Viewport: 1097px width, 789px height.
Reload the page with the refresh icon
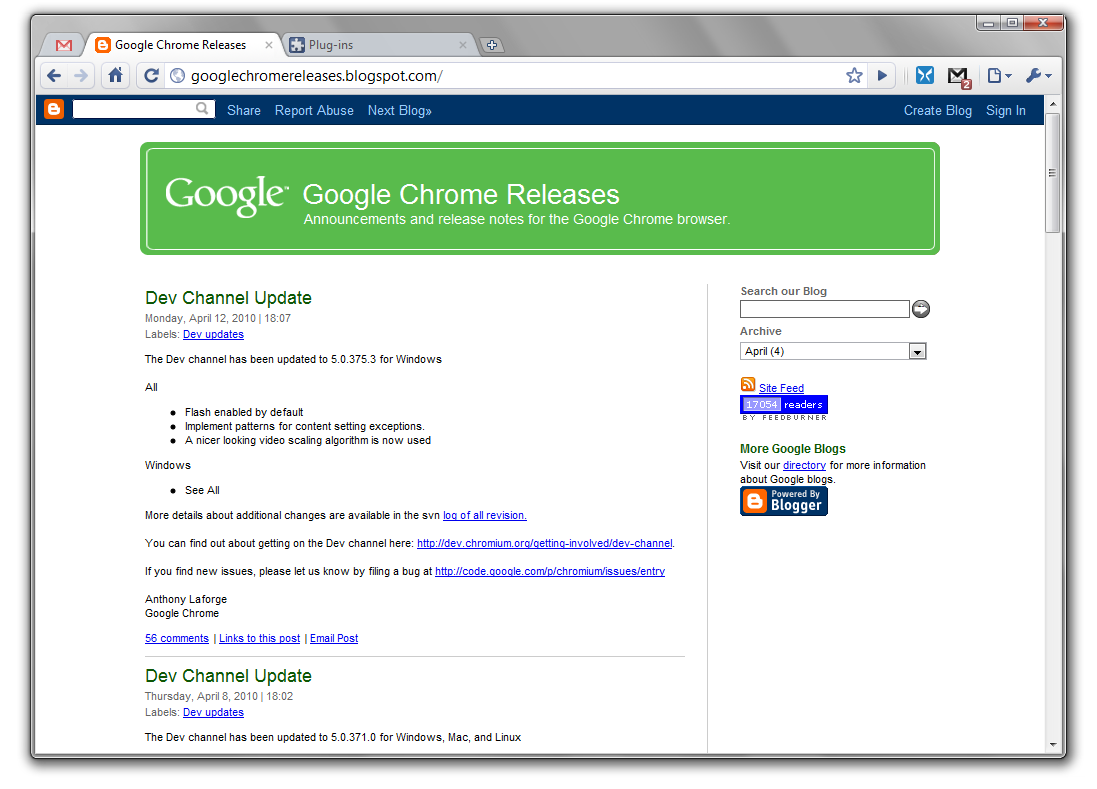(150, 75)
